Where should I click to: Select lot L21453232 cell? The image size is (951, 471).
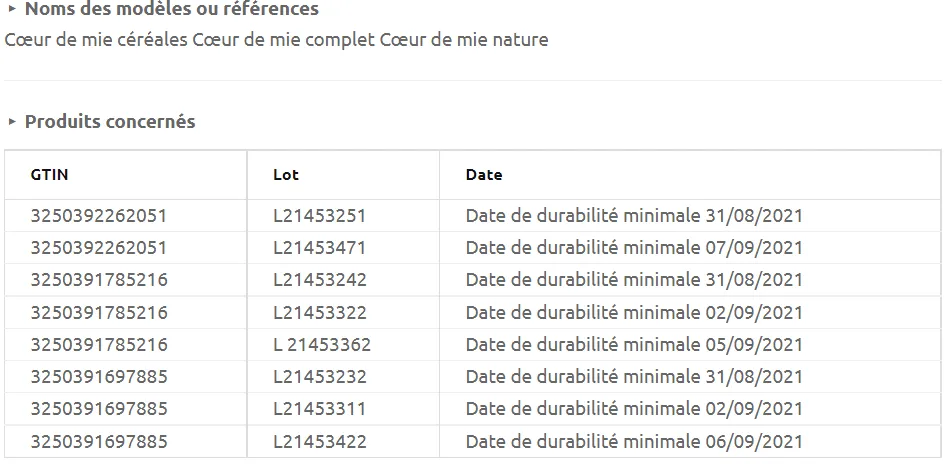[x=320, y=377]
